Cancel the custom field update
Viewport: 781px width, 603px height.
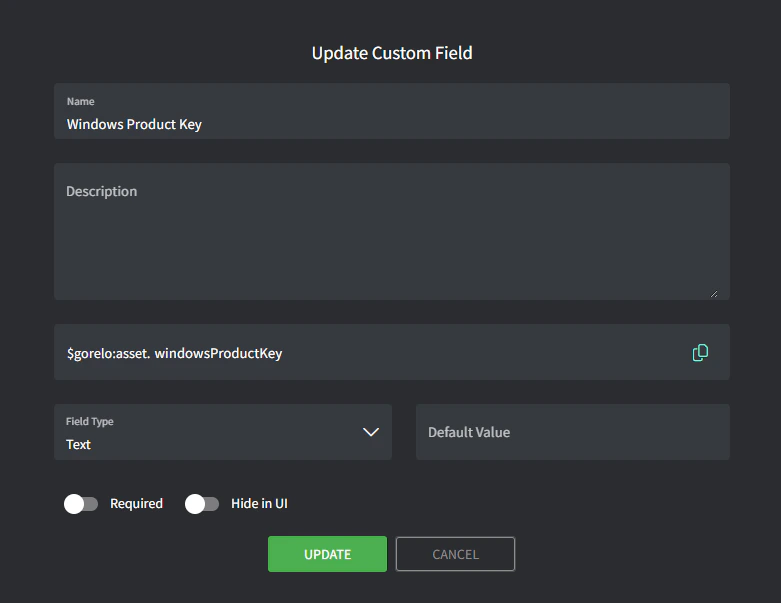tap(455, 554)
